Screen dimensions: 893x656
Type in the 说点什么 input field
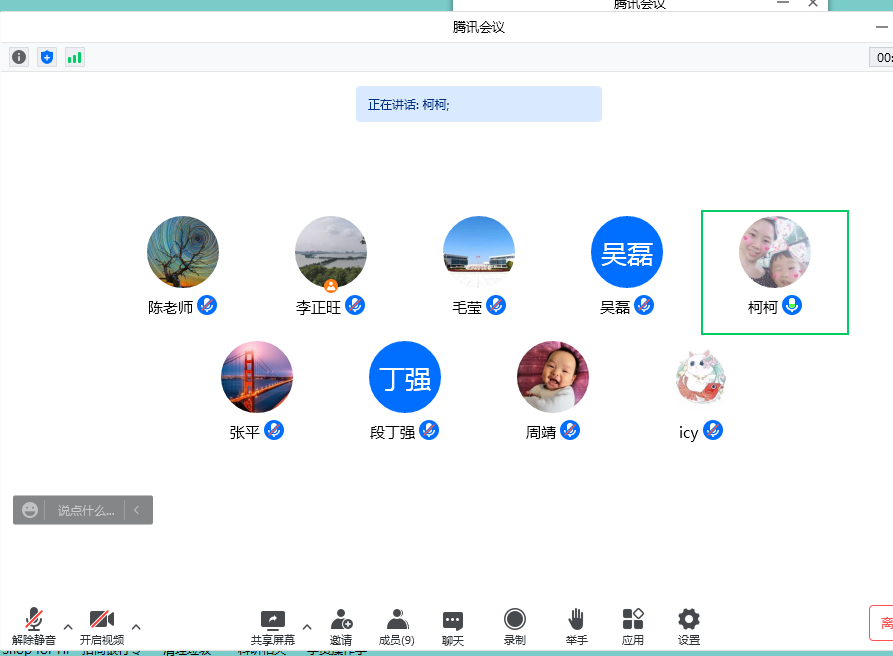[85, 510]
